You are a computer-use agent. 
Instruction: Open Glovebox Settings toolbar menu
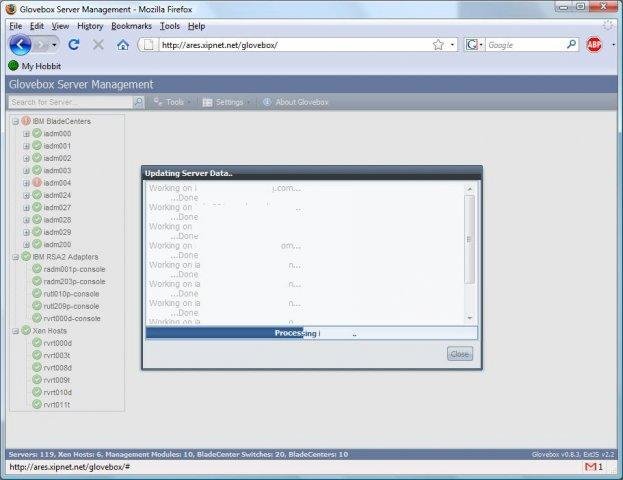(x=226, y=102)
